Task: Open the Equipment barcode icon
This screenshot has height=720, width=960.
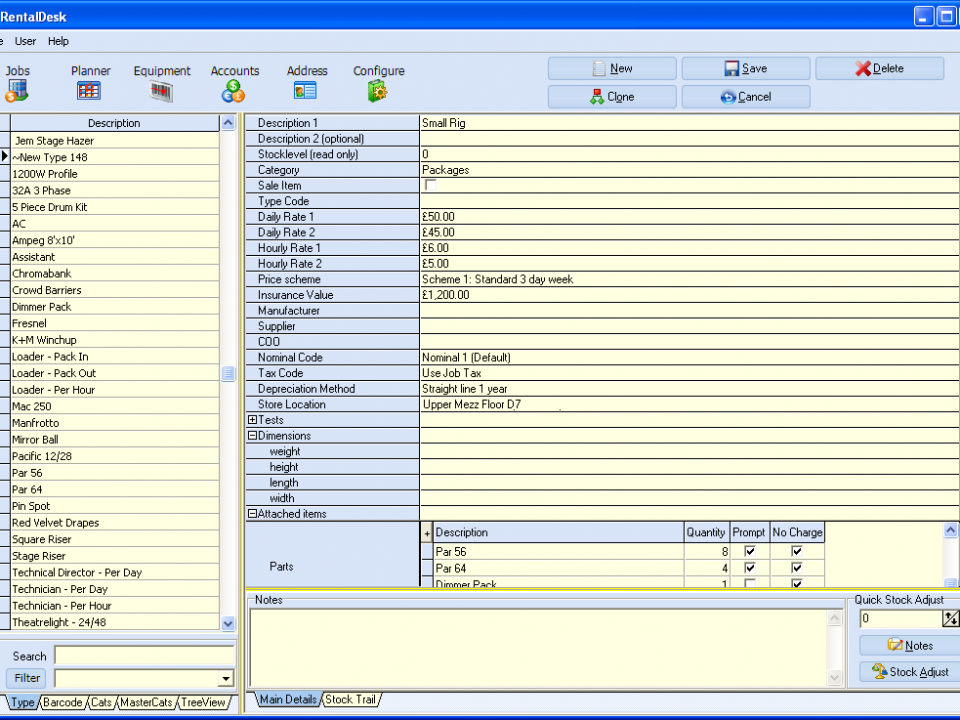Action: click(x=161, y=91)
